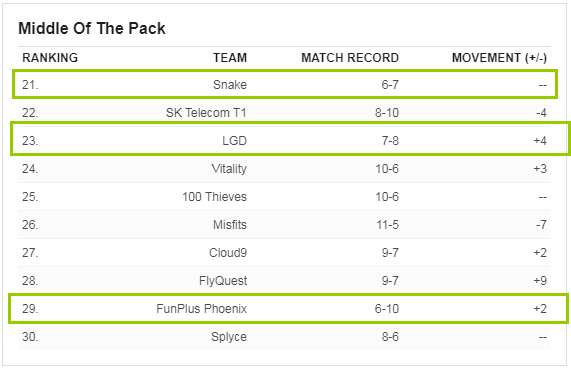The image size is (571, 370).
Task: Click Misfits' -7 movement value
Action: click(x=541, y=225)
